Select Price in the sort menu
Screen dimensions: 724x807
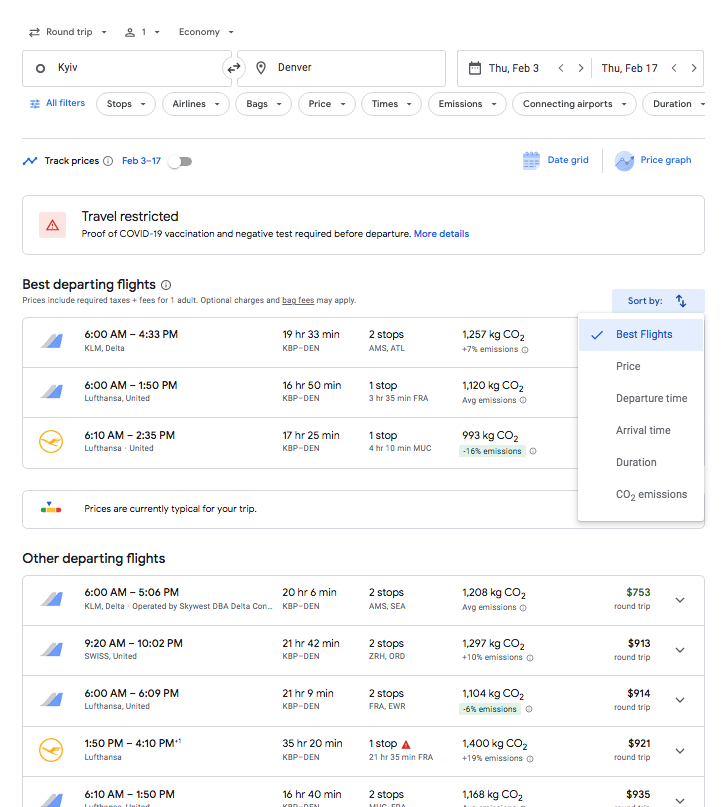click(628, 366)
